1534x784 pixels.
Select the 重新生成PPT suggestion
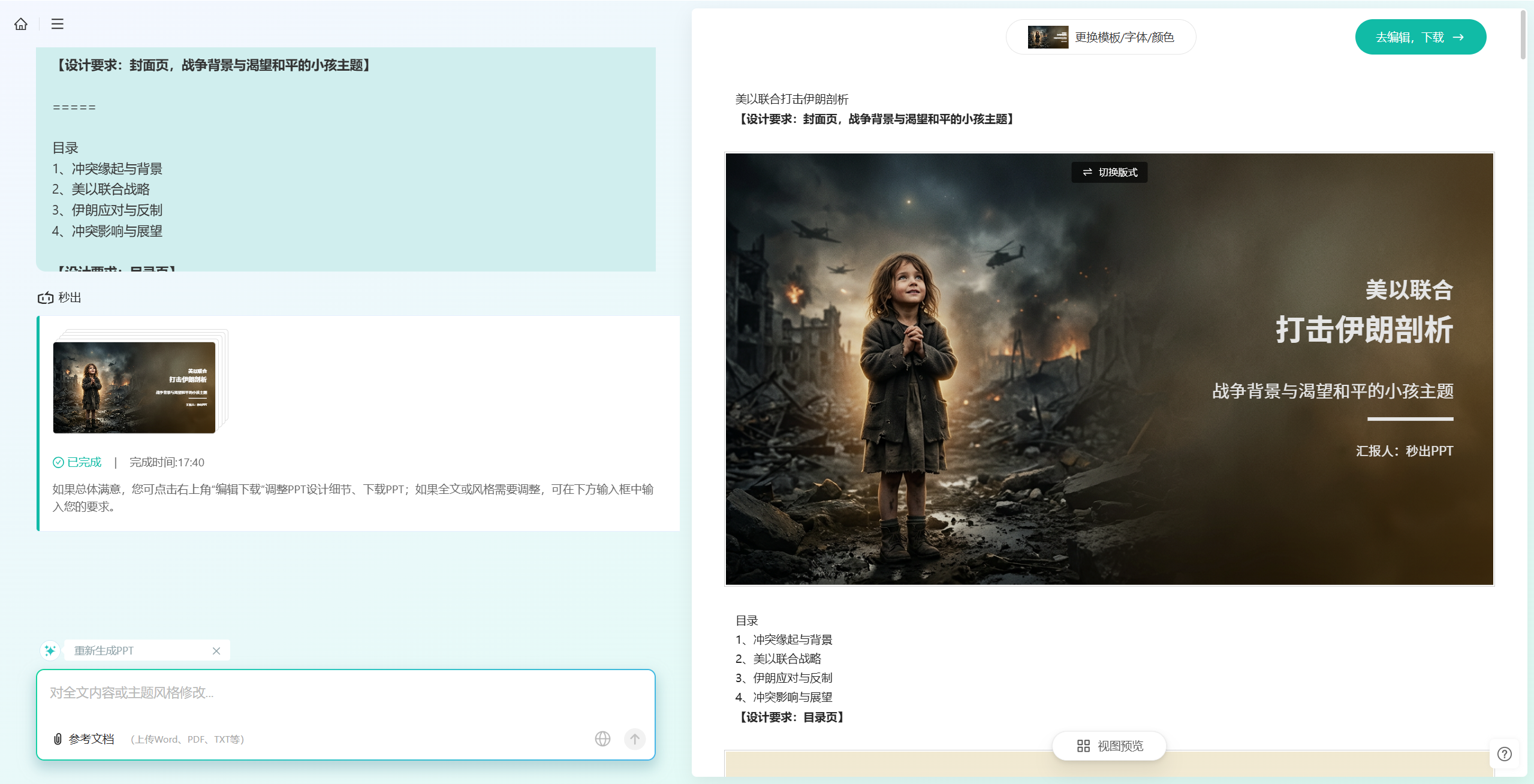104,651
